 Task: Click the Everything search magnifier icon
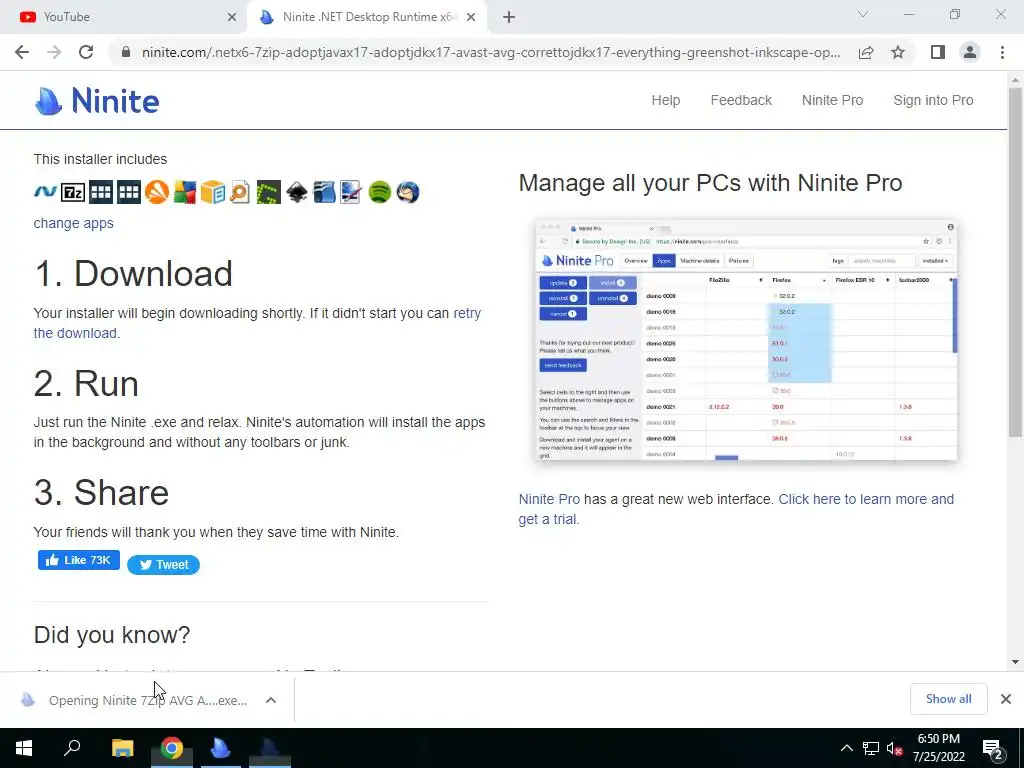pyautogui.click(x=240, y=192)
